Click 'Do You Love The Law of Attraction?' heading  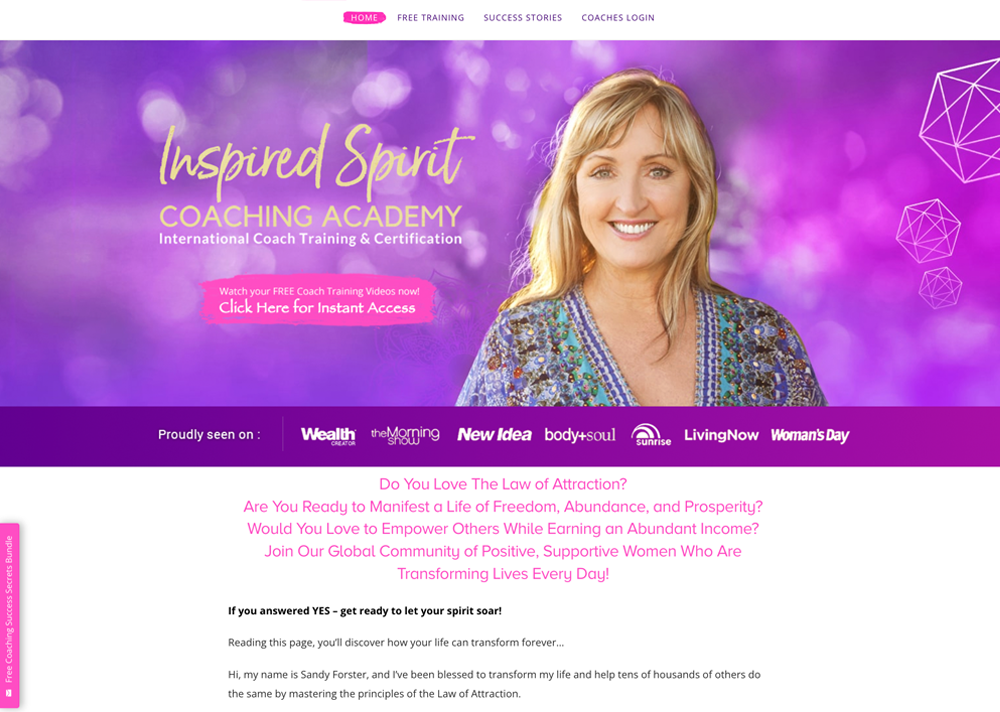[503, 484]
